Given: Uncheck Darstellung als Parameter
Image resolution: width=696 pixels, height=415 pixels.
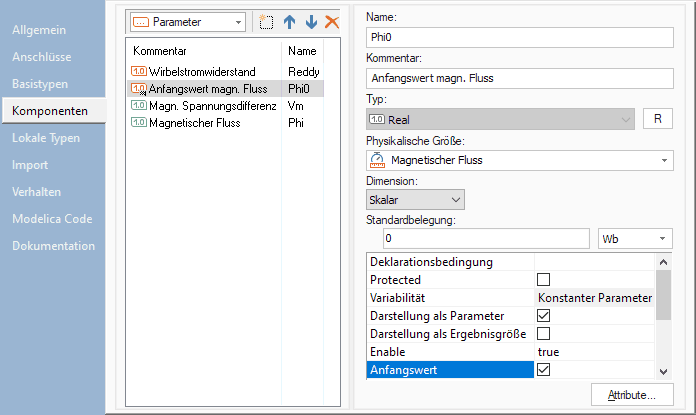Looking at the screenshot, I should pyautogui.click(x=544, y=316).
